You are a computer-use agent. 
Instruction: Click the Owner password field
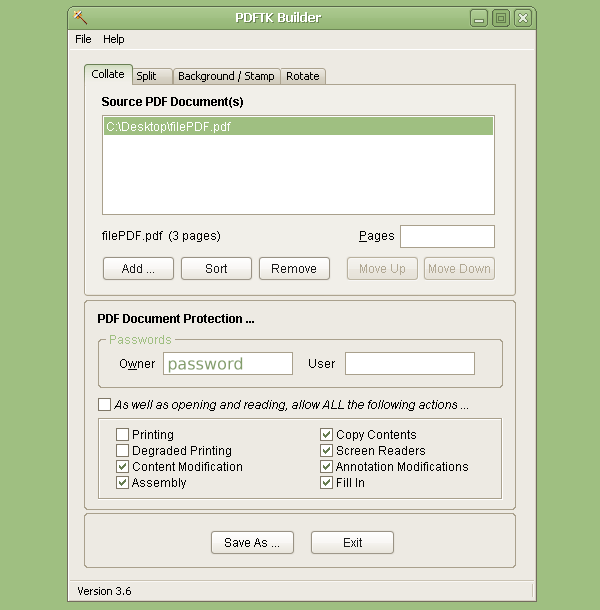coord(228,364)
